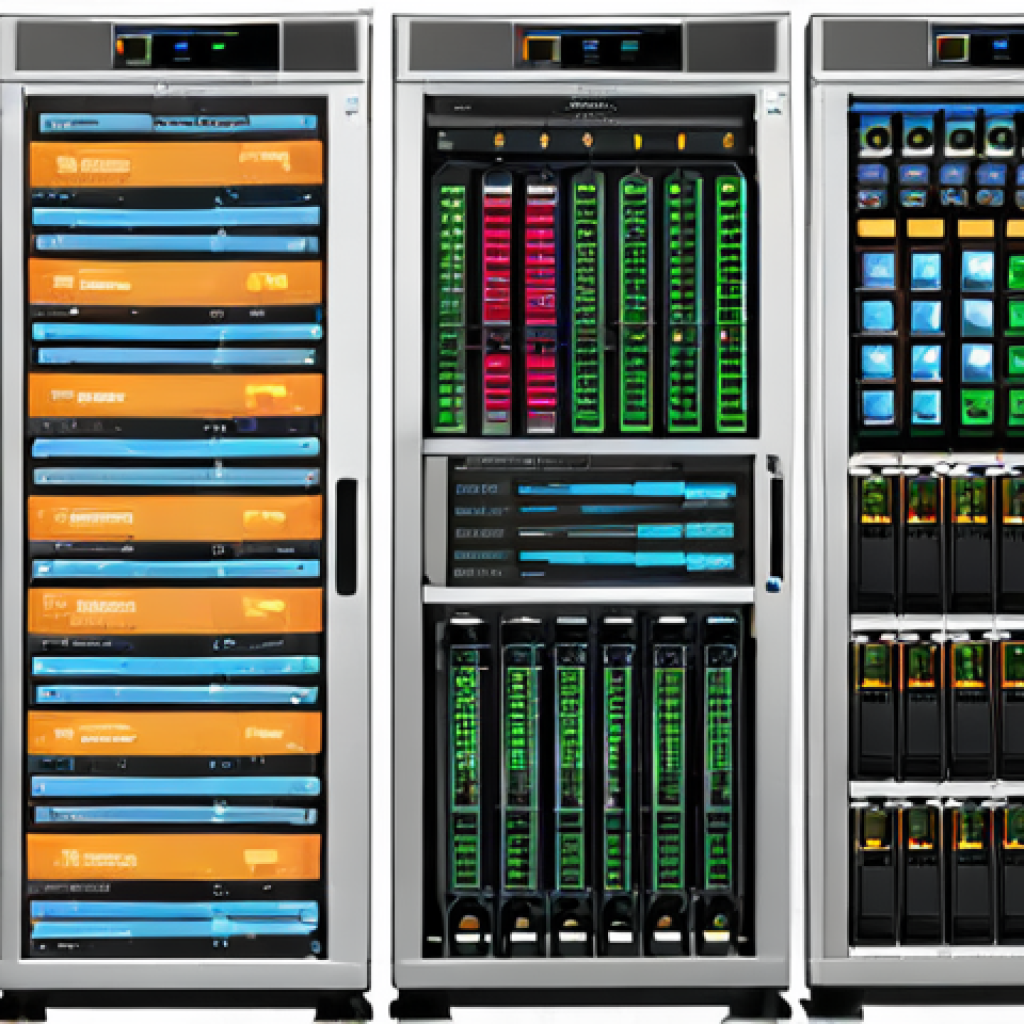Select the first drive bay in the right rack's bottom drive row

coord(875,874)
